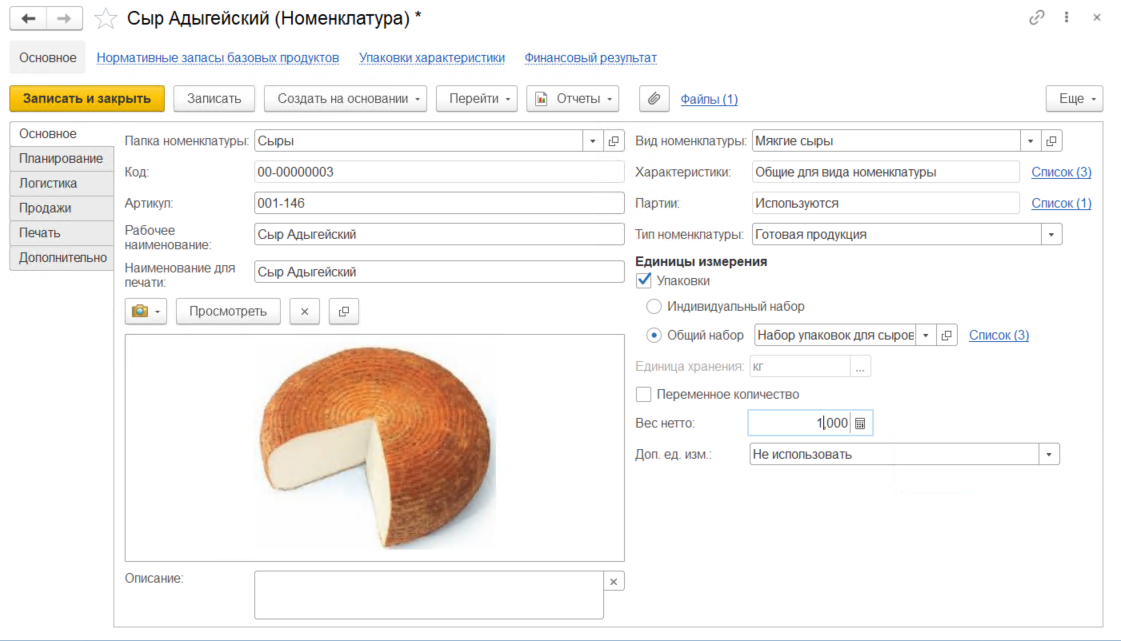Click the paperclip attached files icon

pyautogui.click(x=654, y=99)
